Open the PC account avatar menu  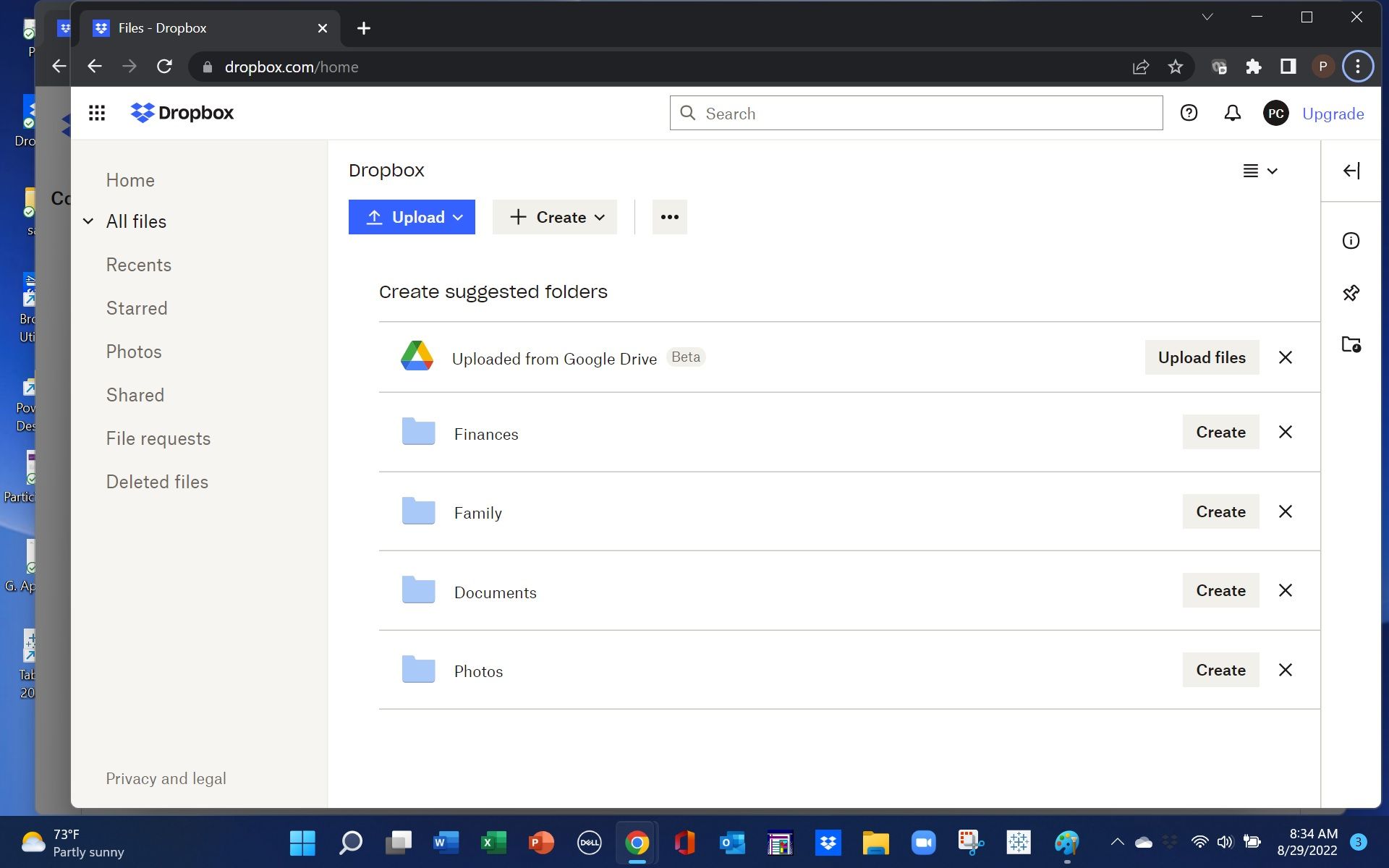click(1276, 114)
